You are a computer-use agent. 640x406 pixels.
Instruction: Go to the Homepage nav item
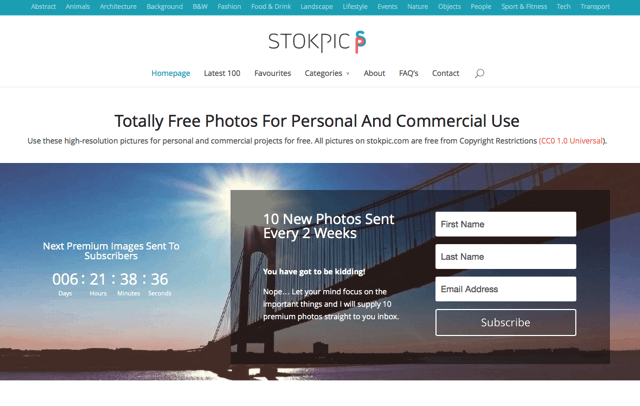(171, 73)
